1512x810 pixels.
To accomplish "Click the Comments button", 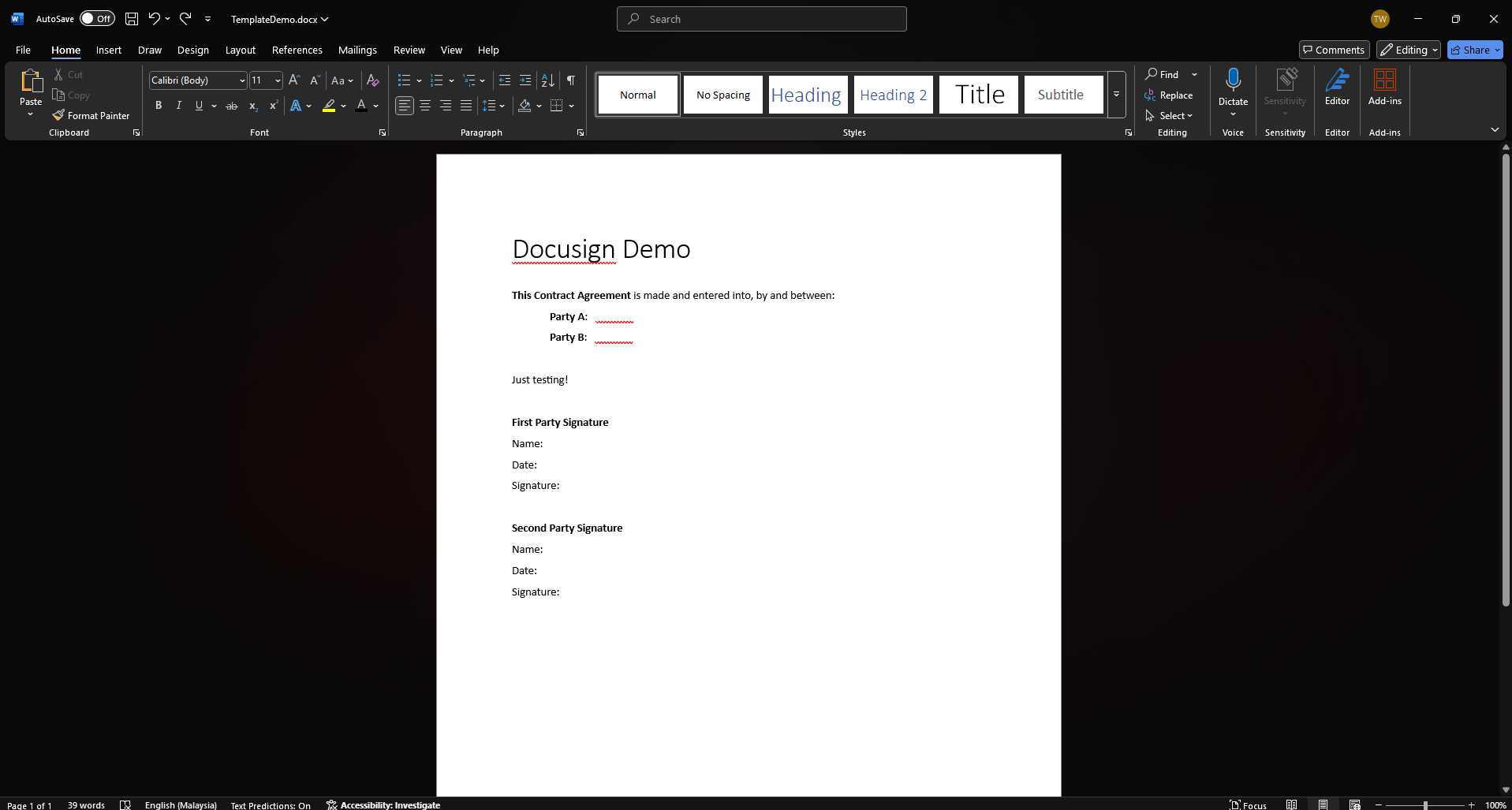I will [1334, 50].
